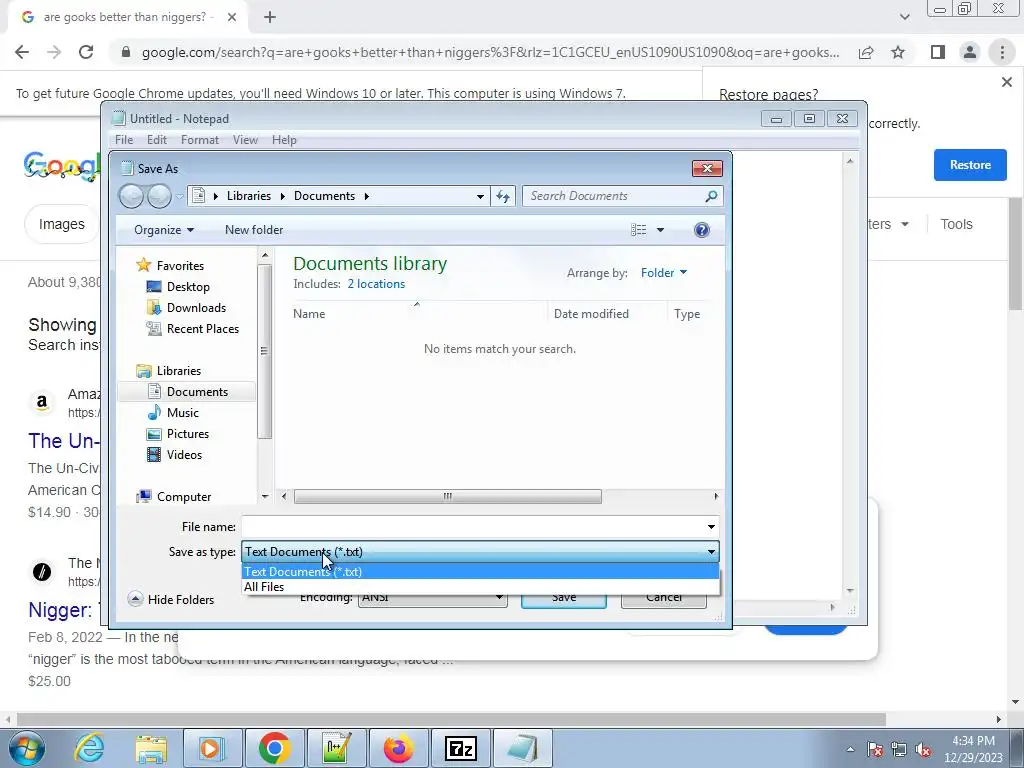
Task: Open the 2 locations link
Action: coord(376,284)
